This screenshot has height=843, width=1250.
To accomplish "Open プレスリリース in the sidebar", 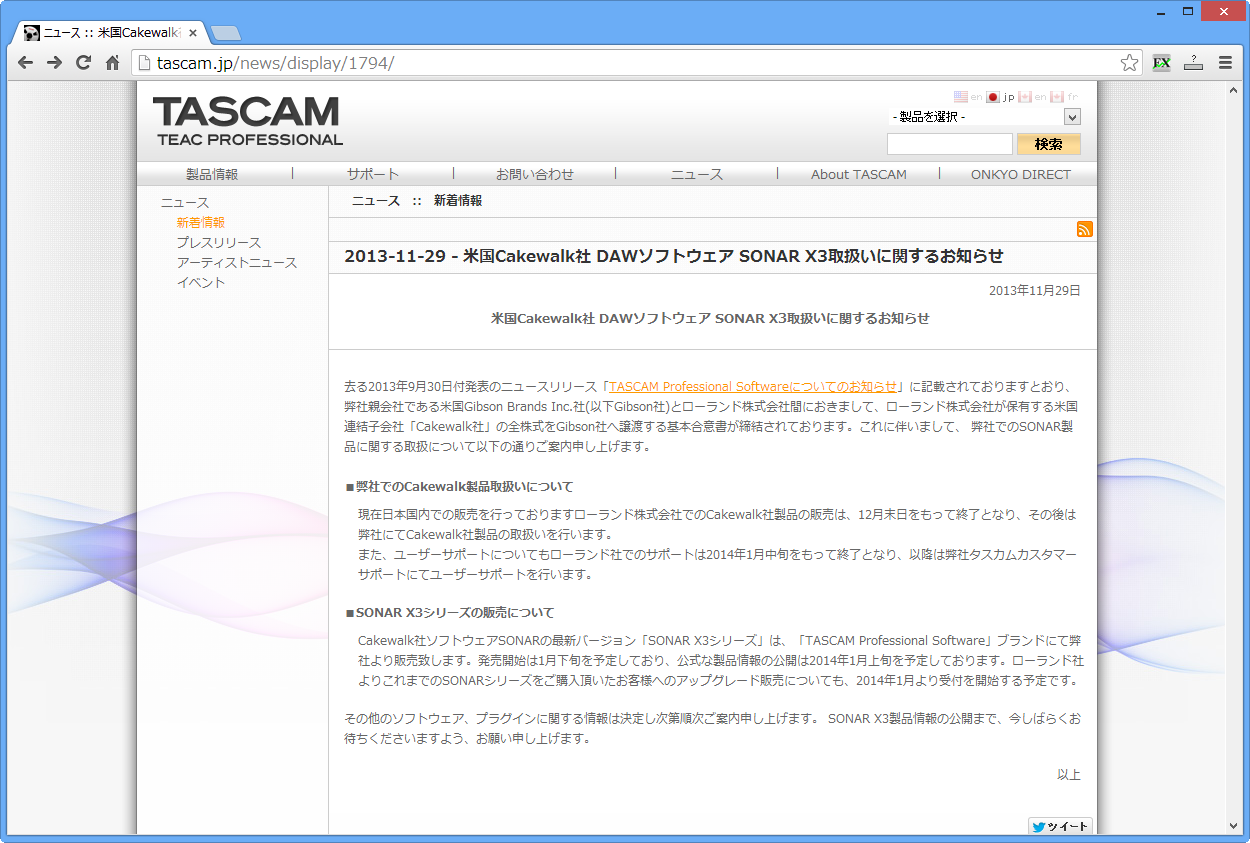I will [218, 242].
